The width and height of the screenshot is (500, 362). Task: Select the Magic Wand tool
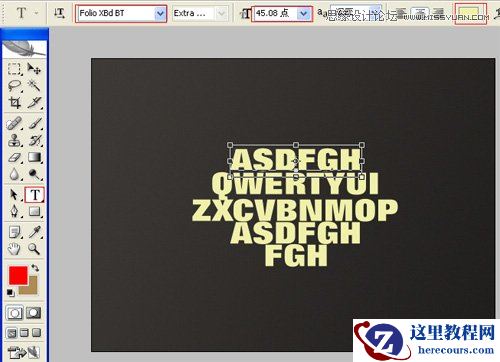pyautogui.click(x=34, y=86)
